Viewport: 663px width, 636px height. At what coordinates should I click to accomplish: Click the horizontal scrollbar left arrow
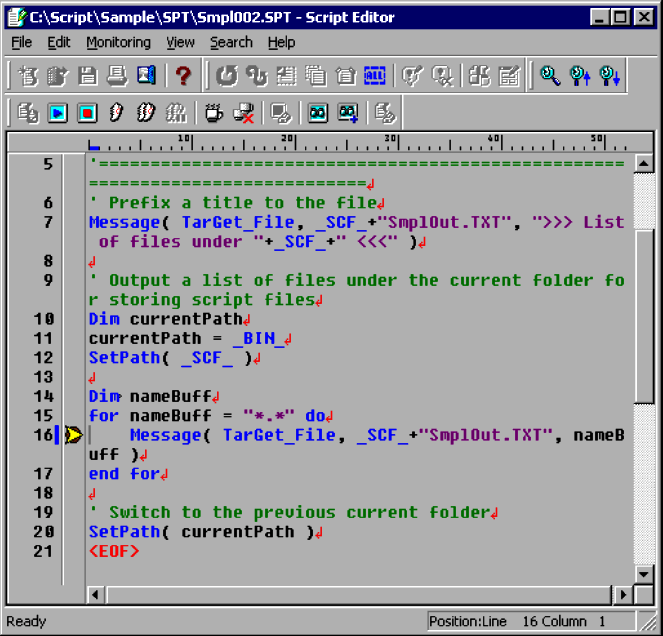pyautogui.click(x=96, y=595)
